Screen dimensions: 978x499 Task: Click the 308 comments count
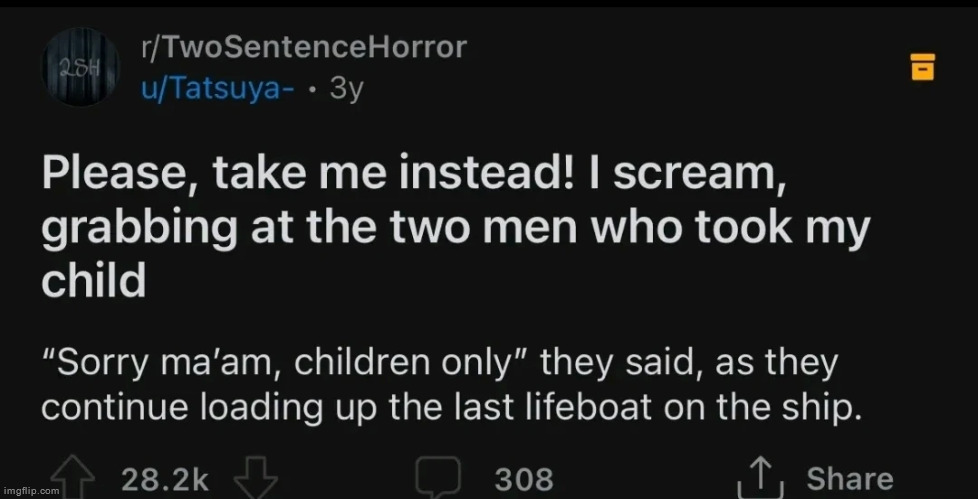[x=523, y=479]
